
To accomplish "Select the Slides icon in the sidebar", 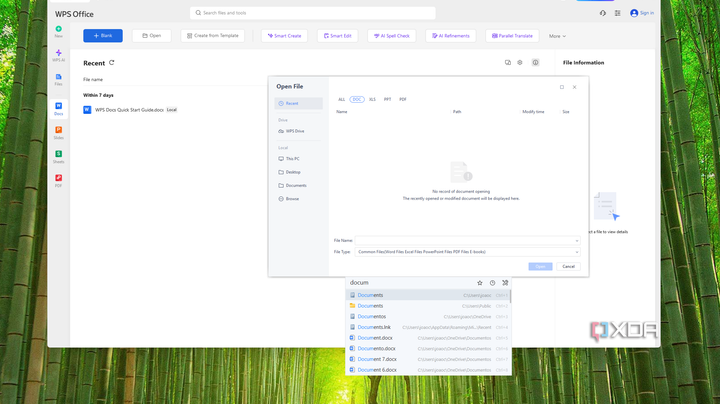I will (x=59, y=131).
